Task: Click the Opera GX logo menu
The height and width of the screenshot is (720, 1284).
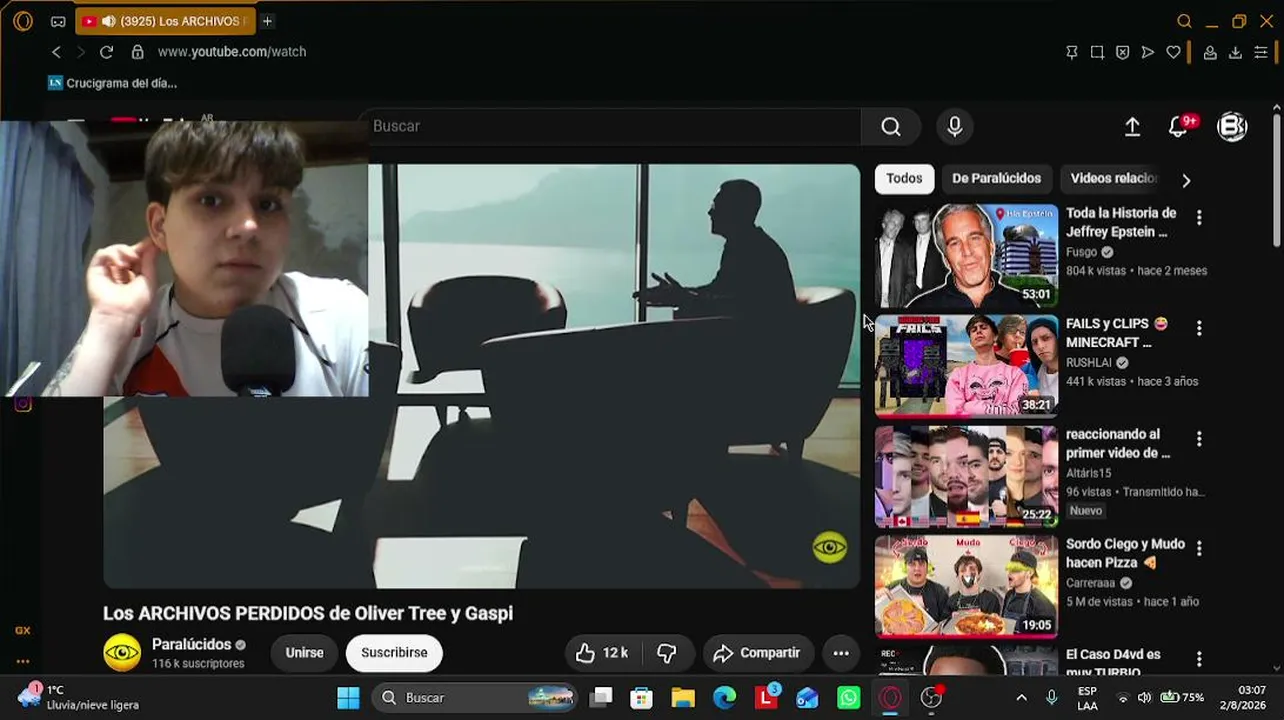Action: coord(23,21)
